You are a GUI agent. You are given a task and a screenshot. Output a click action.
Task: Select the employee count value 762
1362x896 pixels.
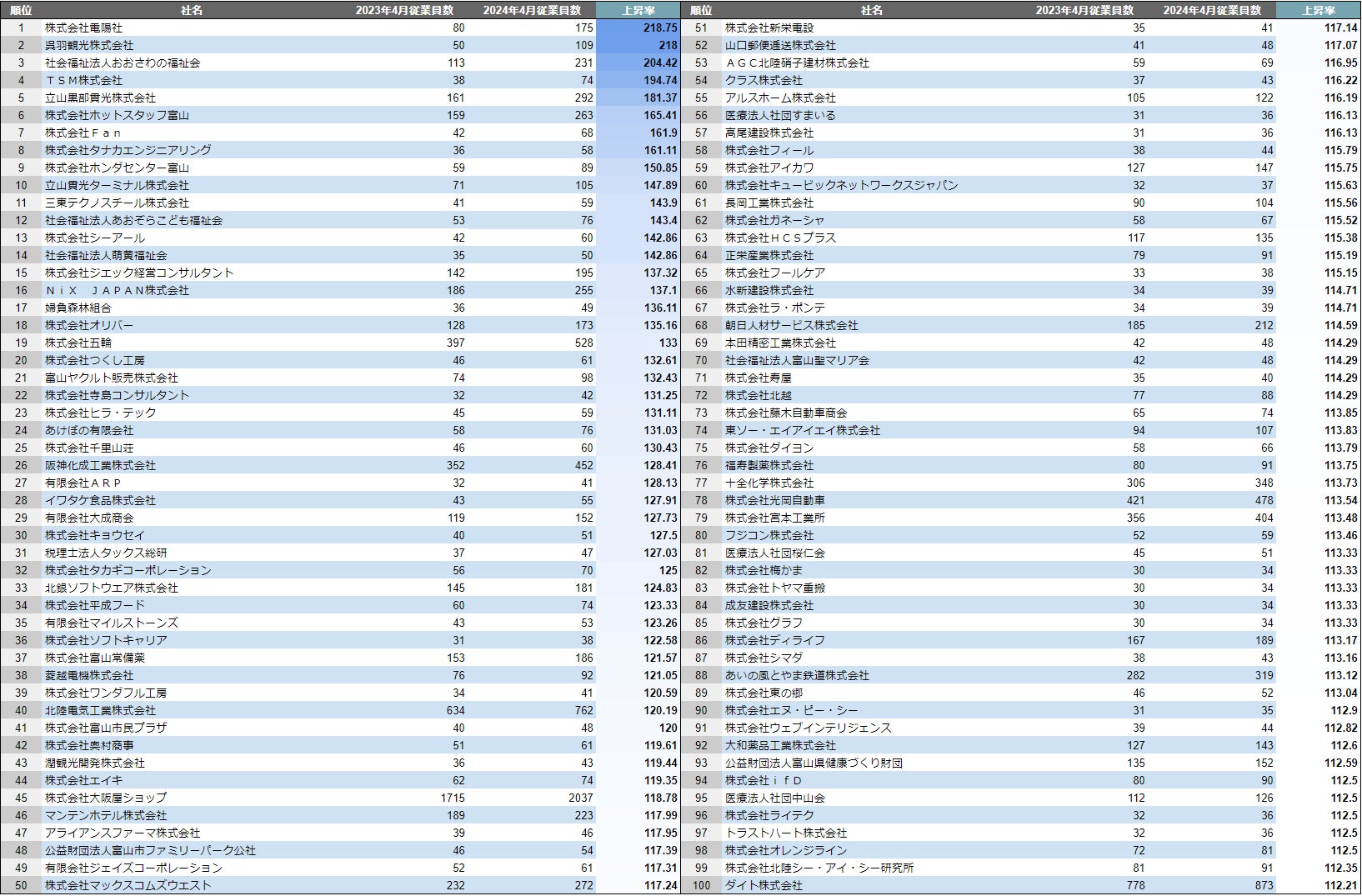584,710
